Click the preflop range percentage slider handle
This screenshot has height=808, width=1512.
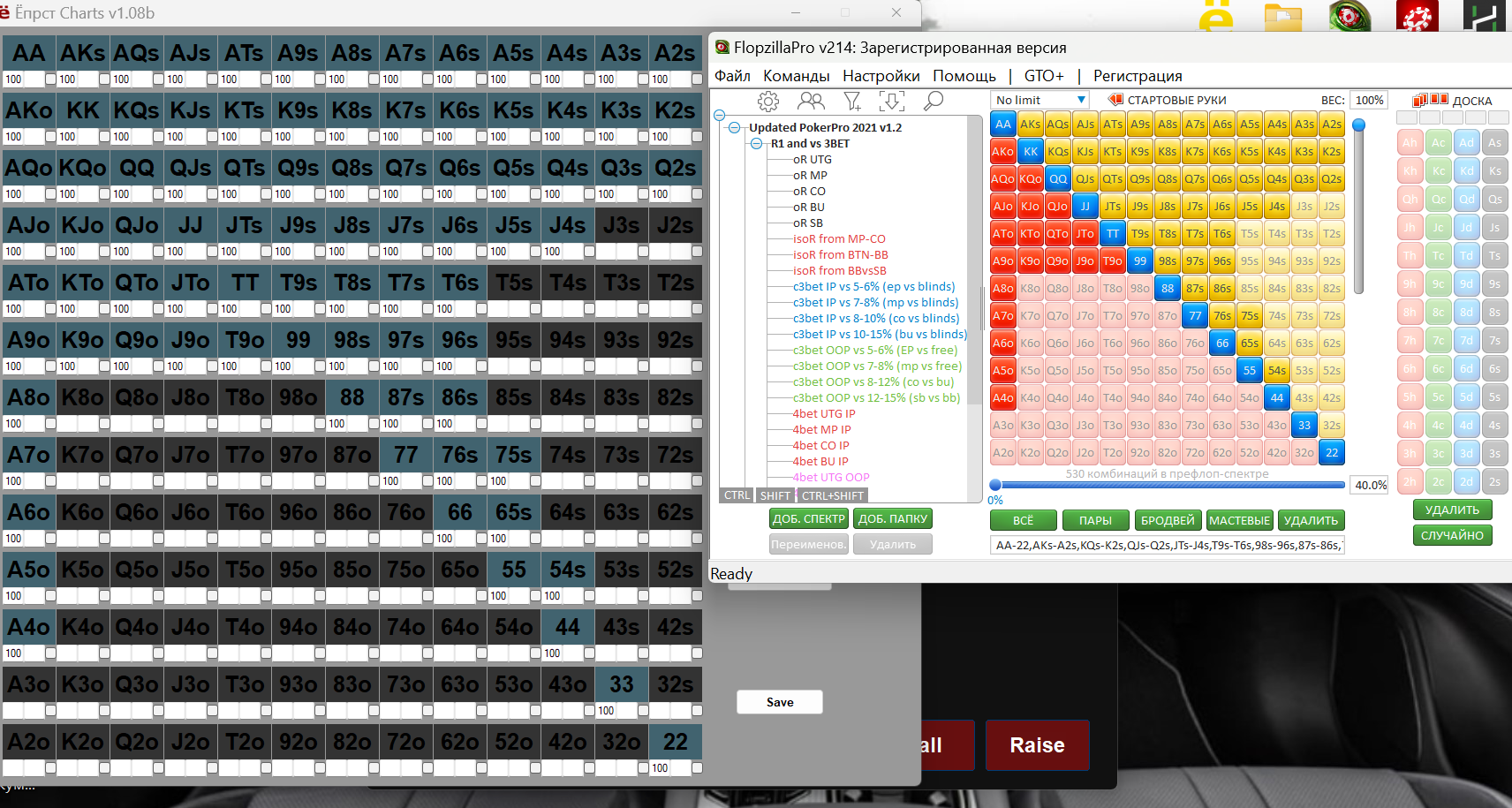click(x=995, y=485)
